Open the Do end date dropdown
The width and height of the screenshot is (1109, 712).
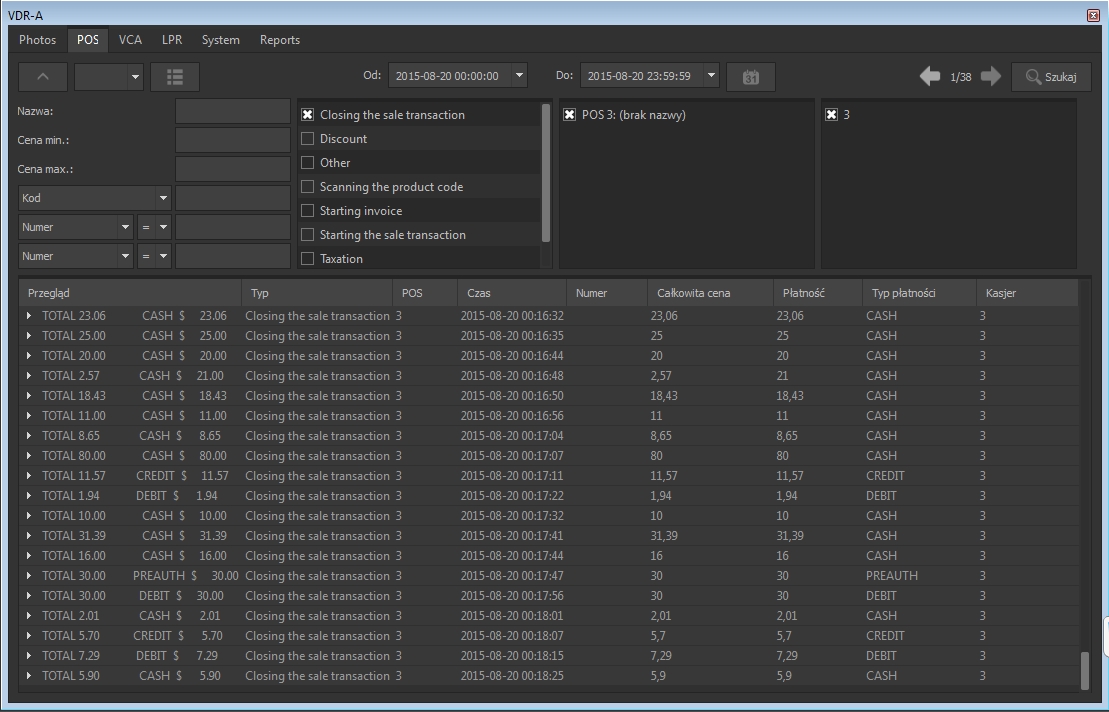coord(711,75)
